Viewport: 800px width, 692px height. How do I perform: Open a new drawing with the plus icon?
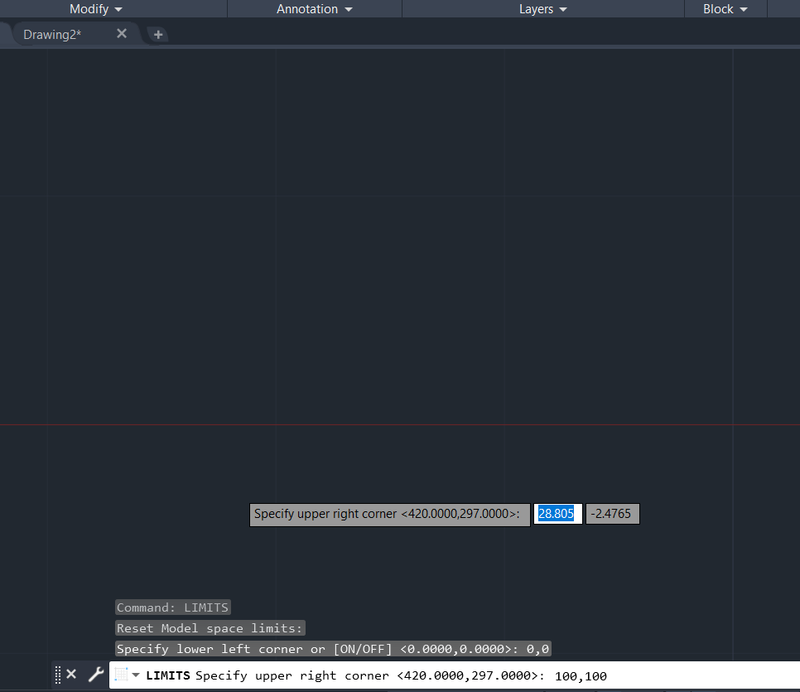point(158,33)
